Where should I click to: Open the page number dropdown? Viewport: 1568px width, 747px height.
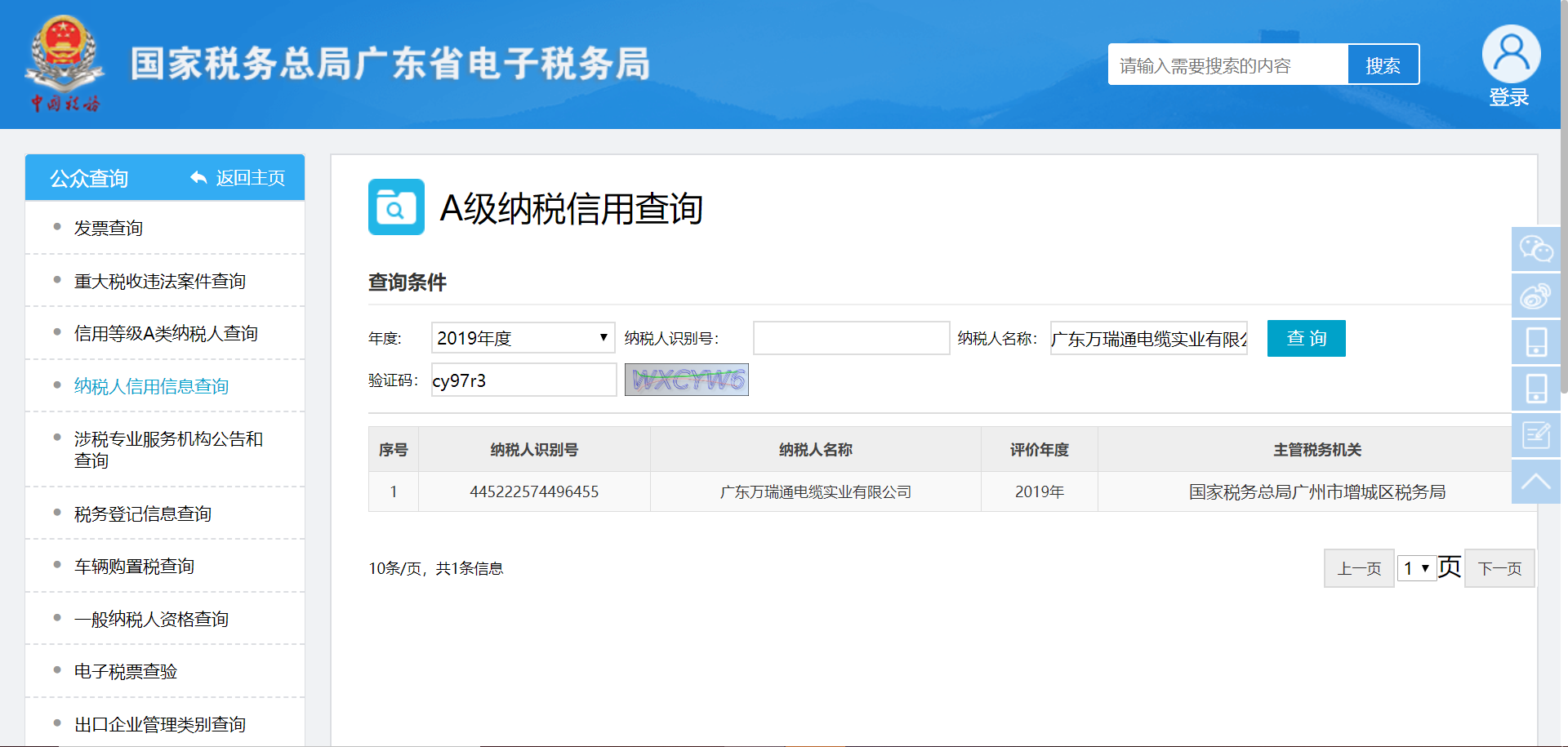pyautogui.click(x=1416, y=568)
